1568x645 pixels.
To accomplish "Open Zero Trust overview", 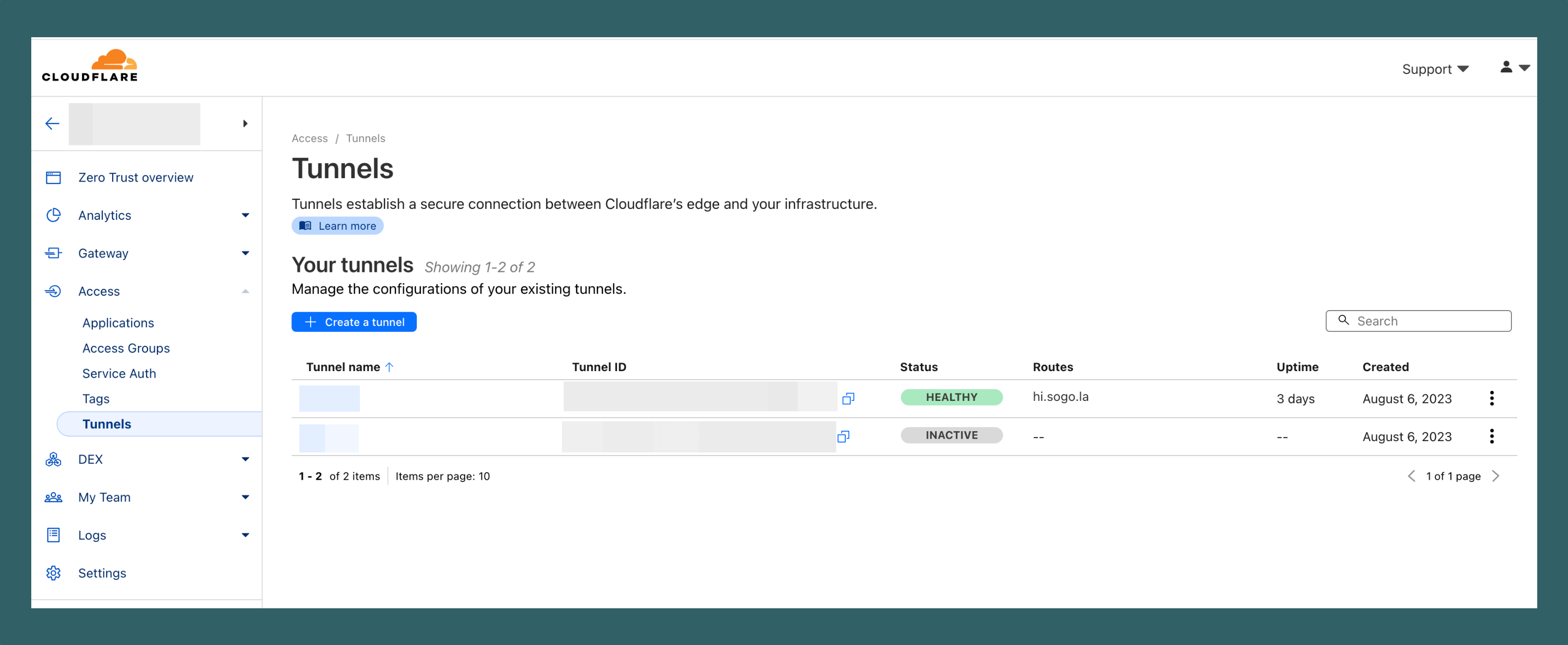I will (135, 178).
